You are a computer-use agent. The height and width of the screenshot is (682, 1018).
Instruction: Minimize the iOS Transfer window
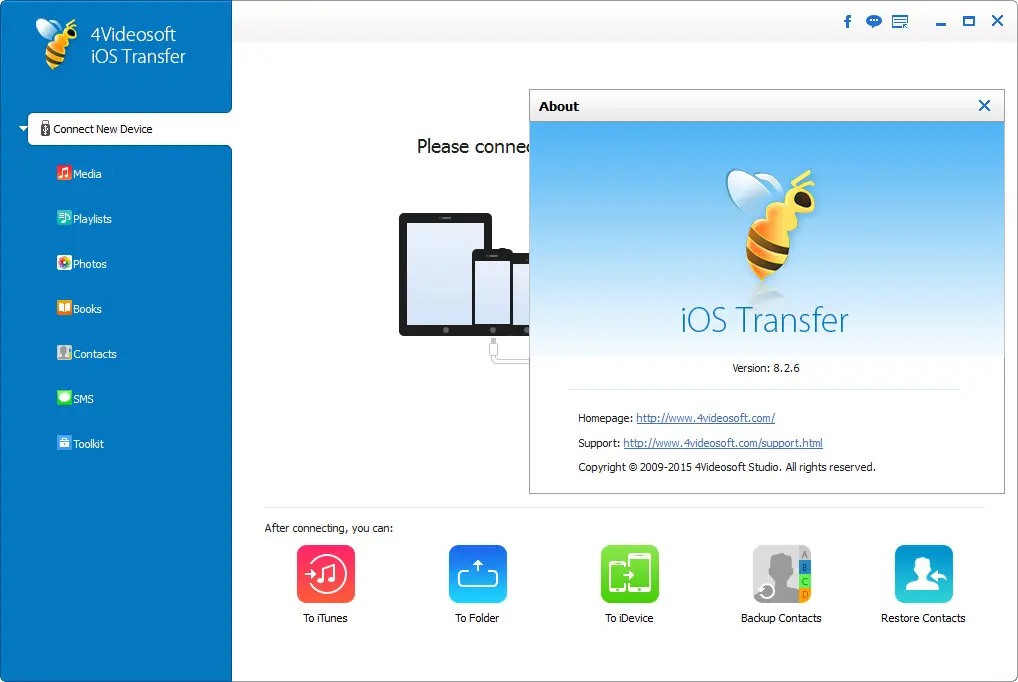point(941,24)
